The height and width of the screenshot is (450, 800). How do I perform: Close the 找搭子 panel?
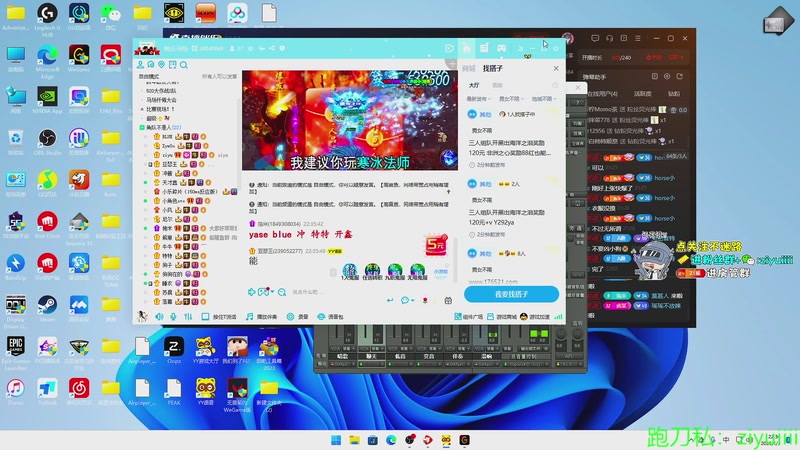click(x=556, y=68)
